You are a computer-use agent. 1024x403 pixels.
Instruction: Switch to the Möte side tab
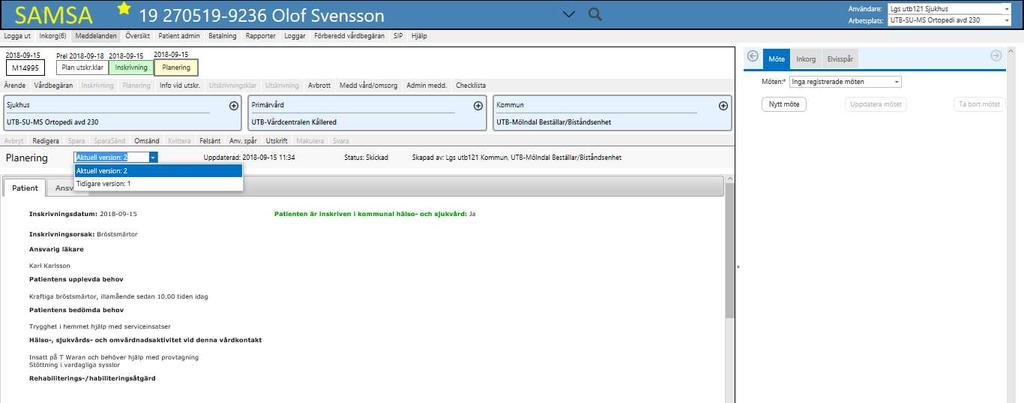click(776, 59)
